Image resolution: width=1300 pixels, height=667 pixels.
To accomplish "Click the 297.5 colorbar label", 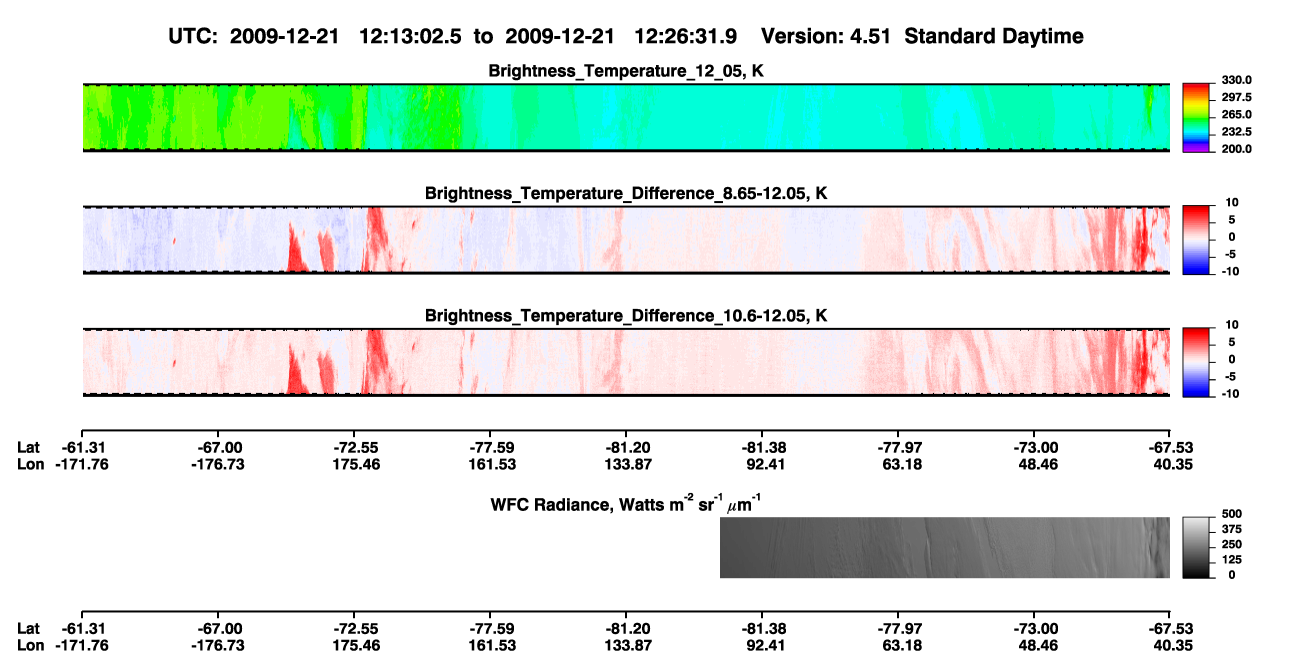I will (1237, 98).
